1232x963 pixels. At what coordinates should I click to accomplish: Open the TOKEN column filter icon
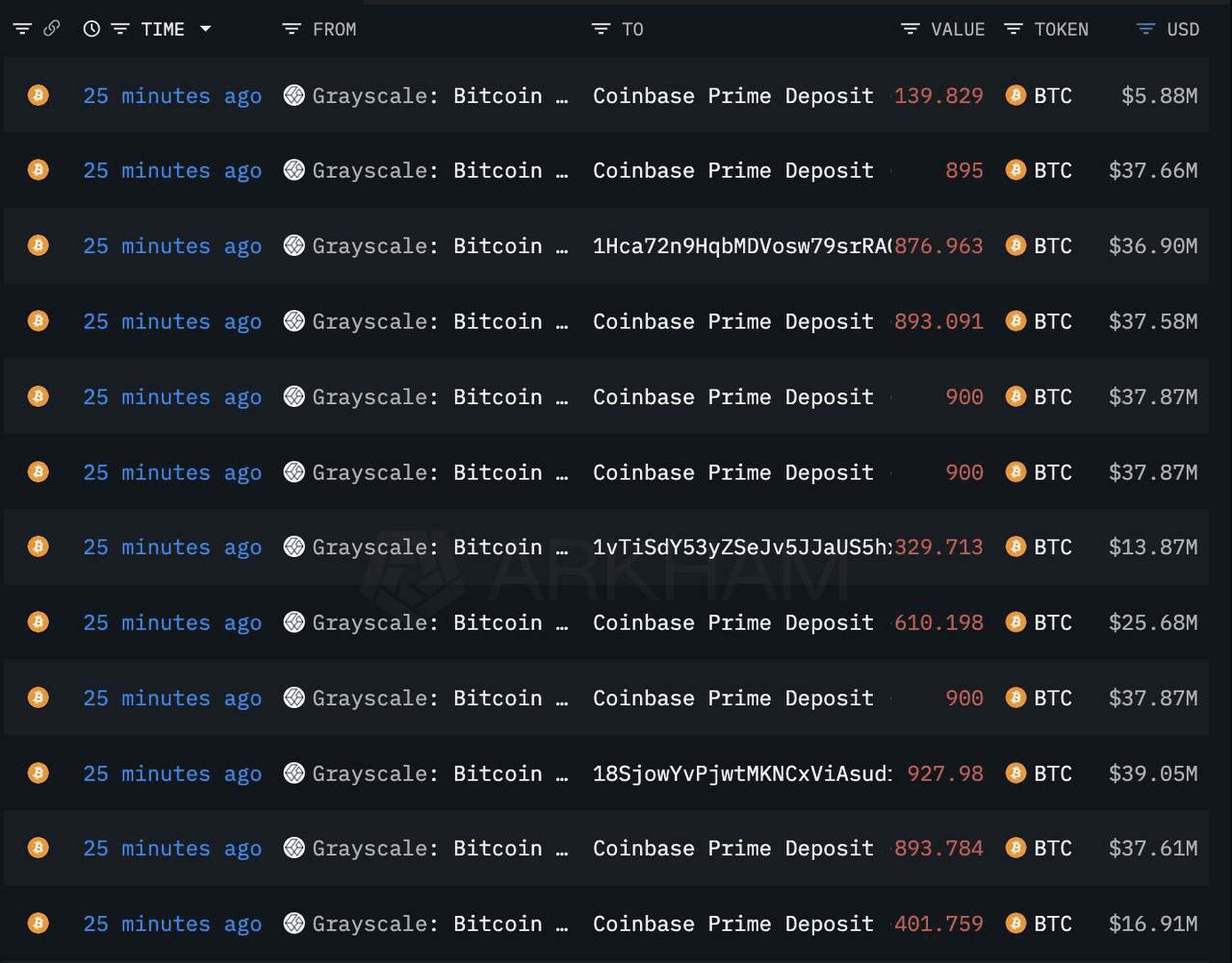click(x=1013, y=29)
